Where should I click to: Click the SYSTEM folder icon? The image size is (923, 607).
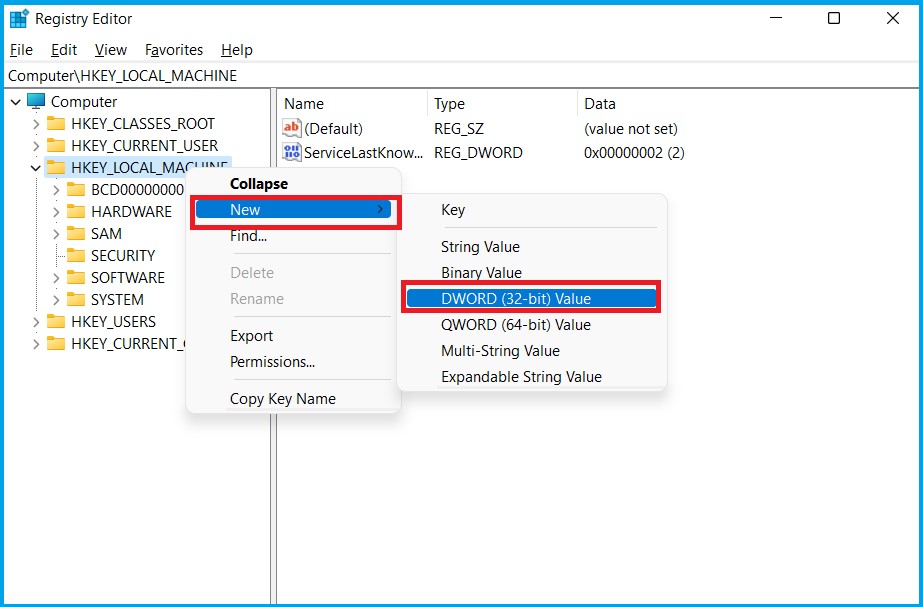[76, 300]
